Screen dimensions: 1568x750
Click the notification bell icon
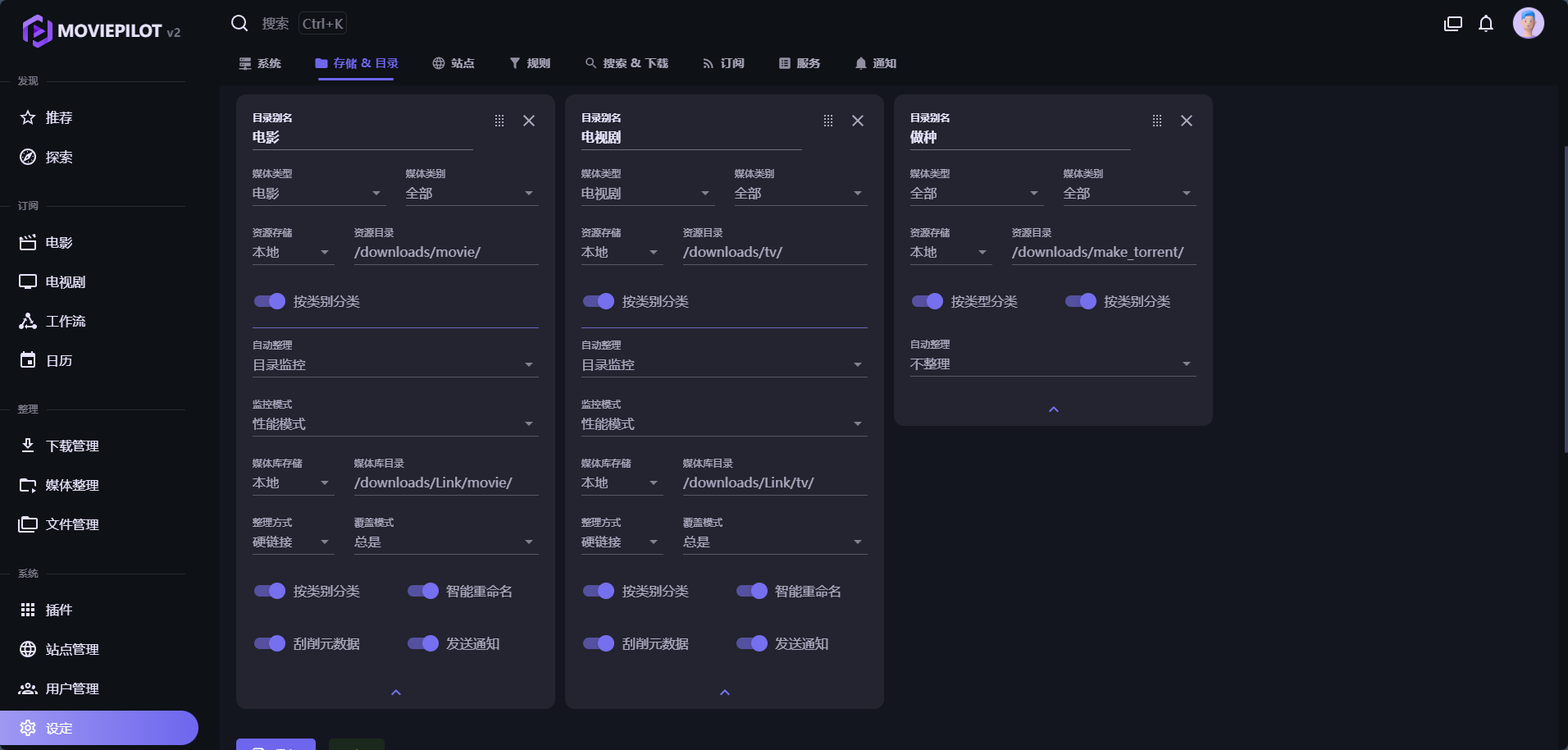(x=1485, y=24)
